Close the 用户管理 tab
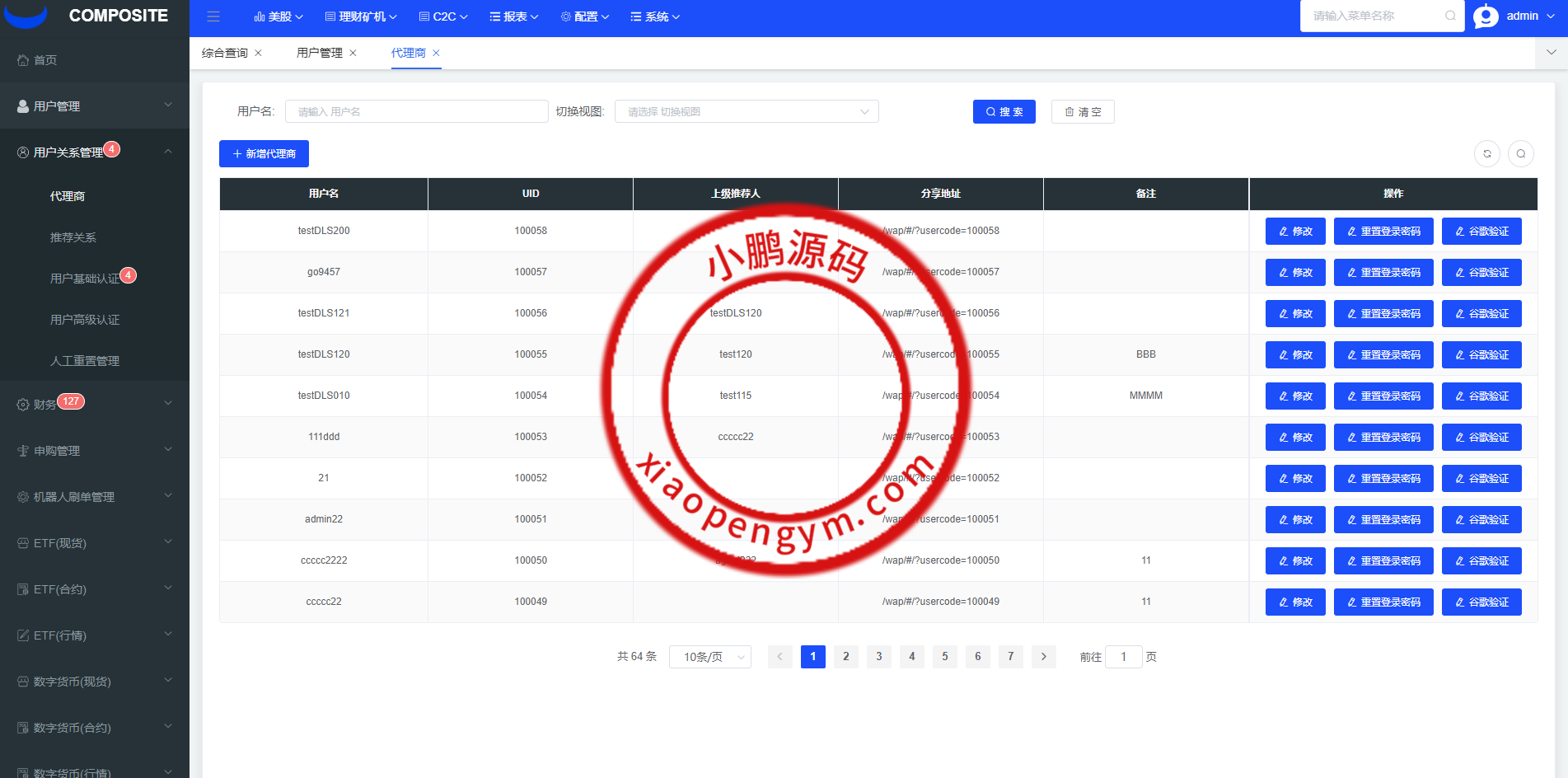1568x778 pixels. 353,53
